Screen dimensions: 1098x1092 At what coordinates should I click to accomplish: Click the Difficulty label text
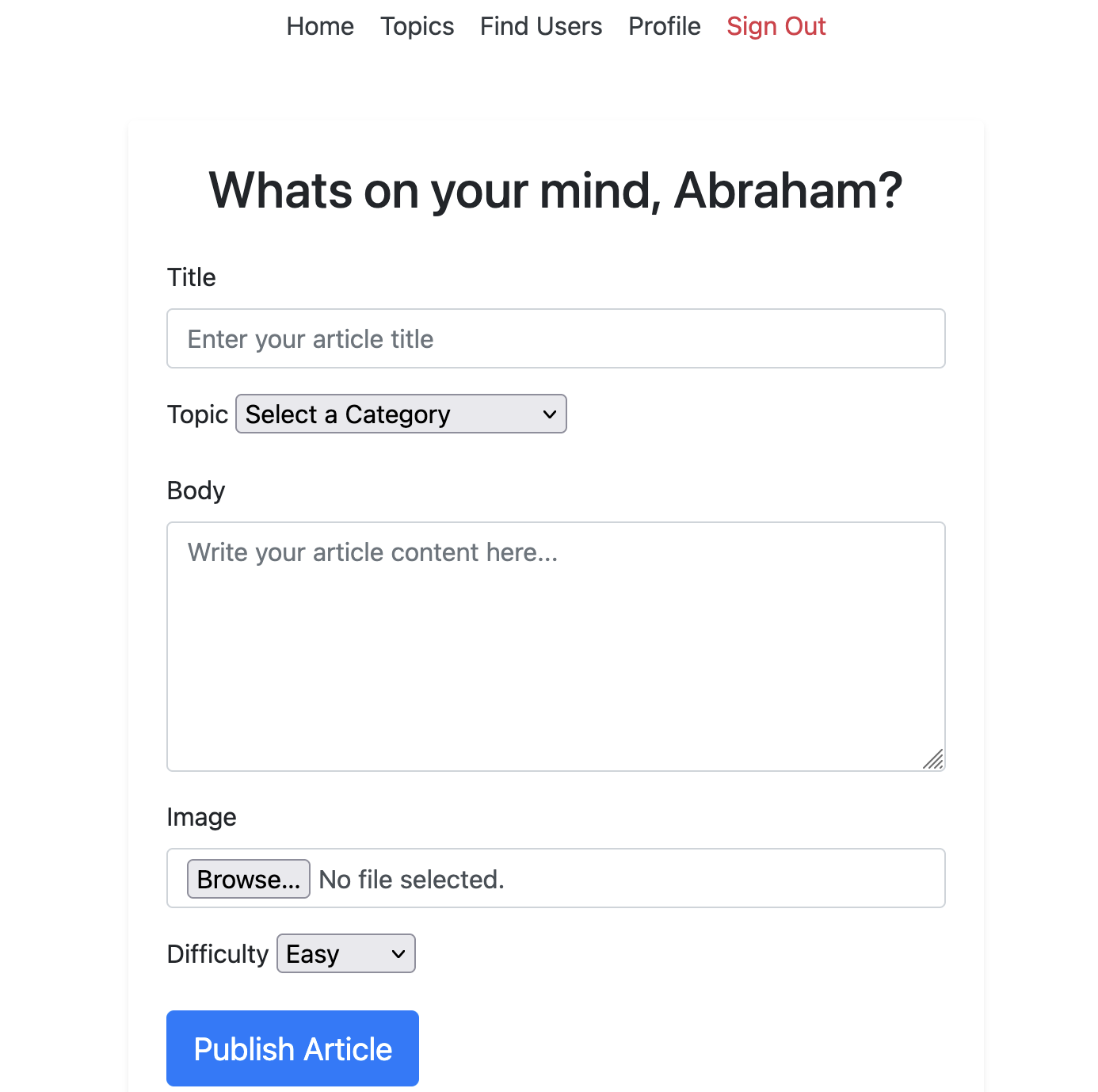pos(218,953)
